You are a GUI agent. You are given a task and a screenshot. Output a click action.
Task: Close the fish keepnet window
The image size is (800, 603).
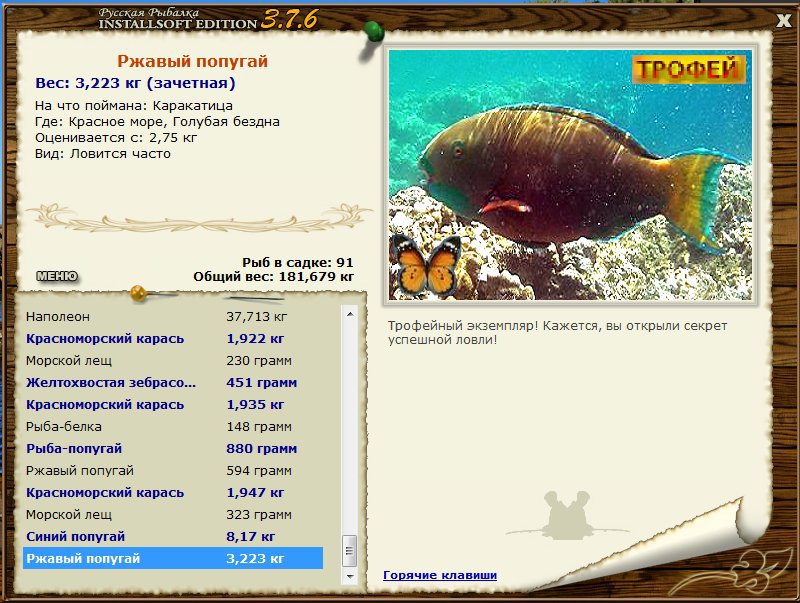pyautogui.click(x=784, y=20)
